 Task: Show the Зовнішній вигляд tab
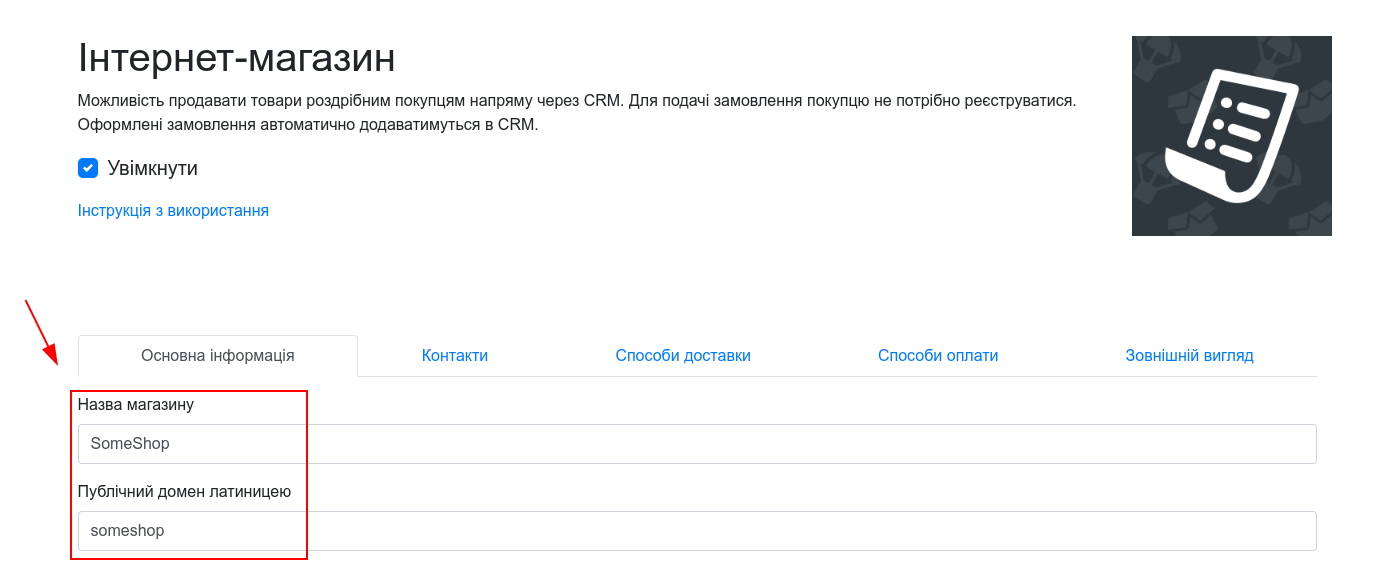tap(1189, 356)
